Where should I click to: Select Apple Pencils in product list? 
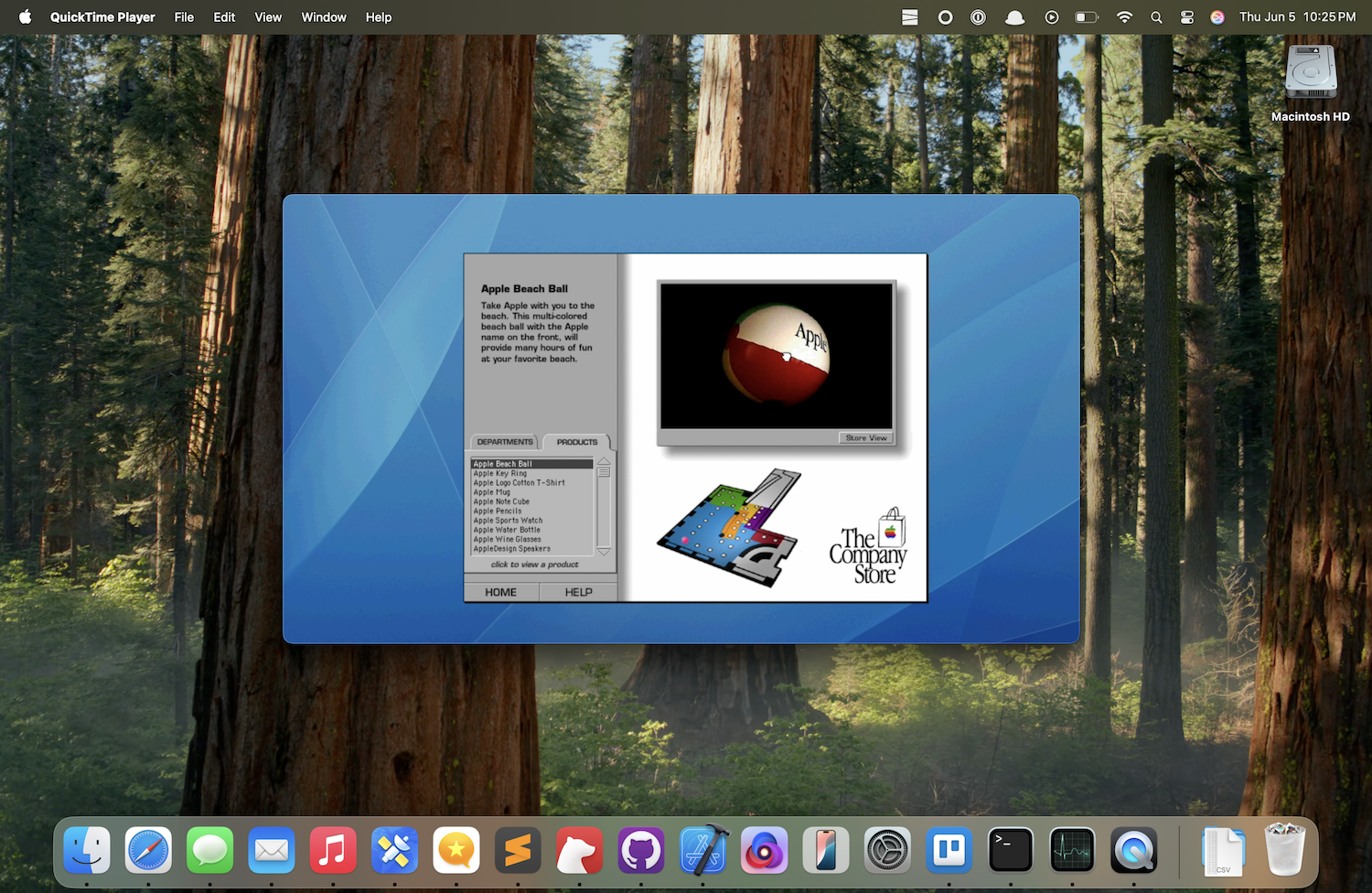[x=532, y=511]
